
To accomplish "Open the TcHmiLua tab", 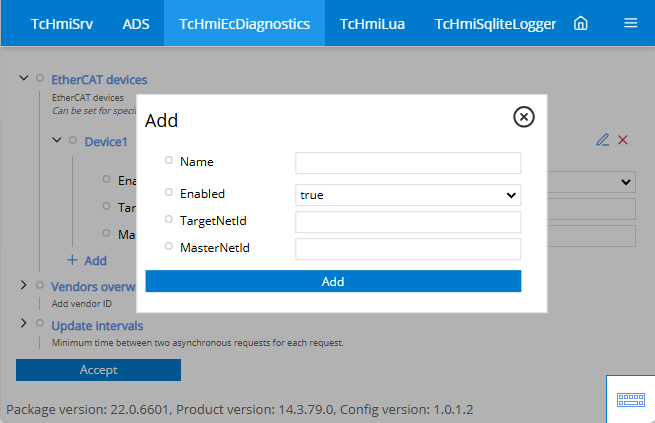I will pyautogui.click(x=372, y=24).
